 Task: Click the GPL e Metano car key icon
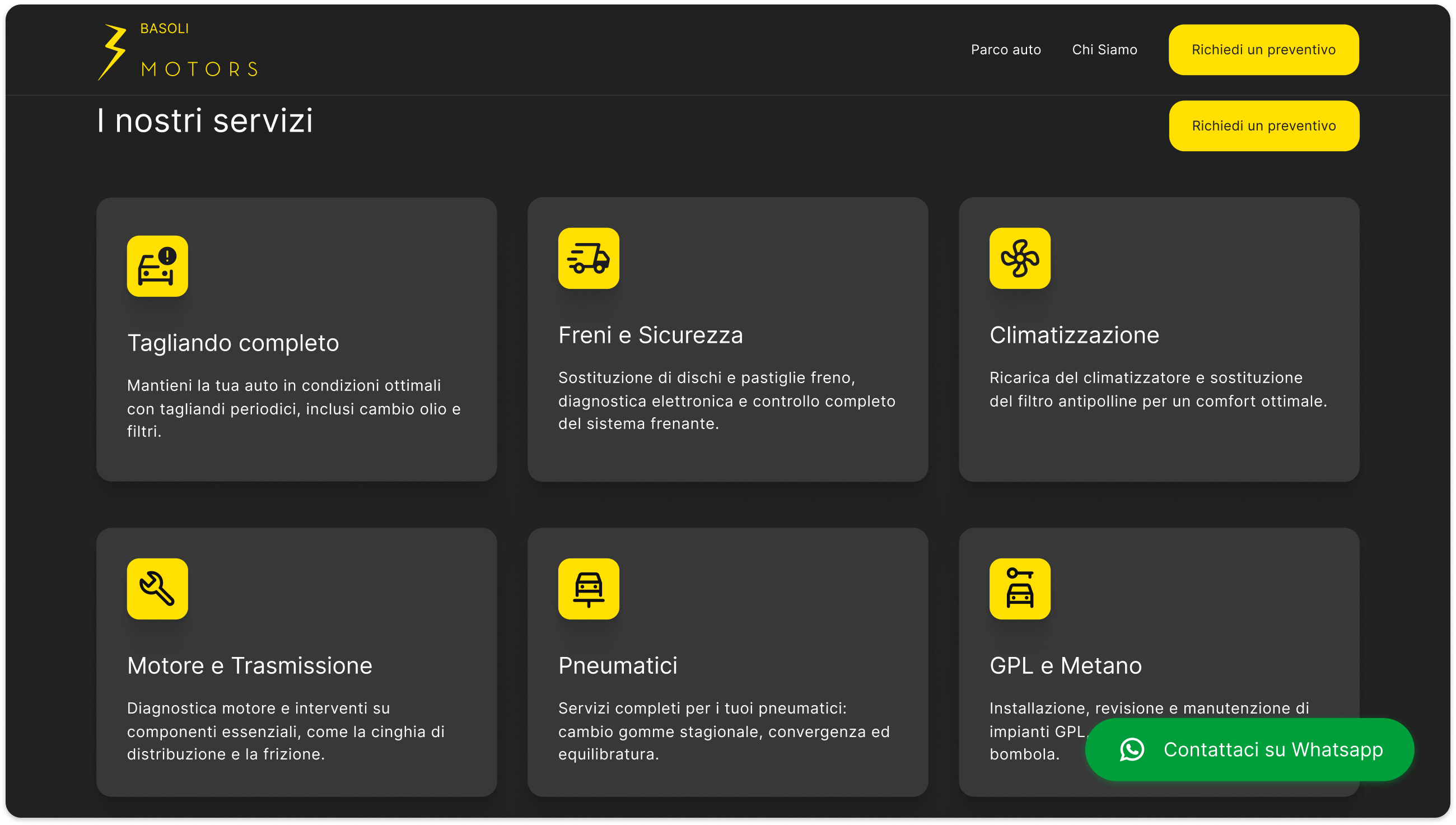(1020, 589)
